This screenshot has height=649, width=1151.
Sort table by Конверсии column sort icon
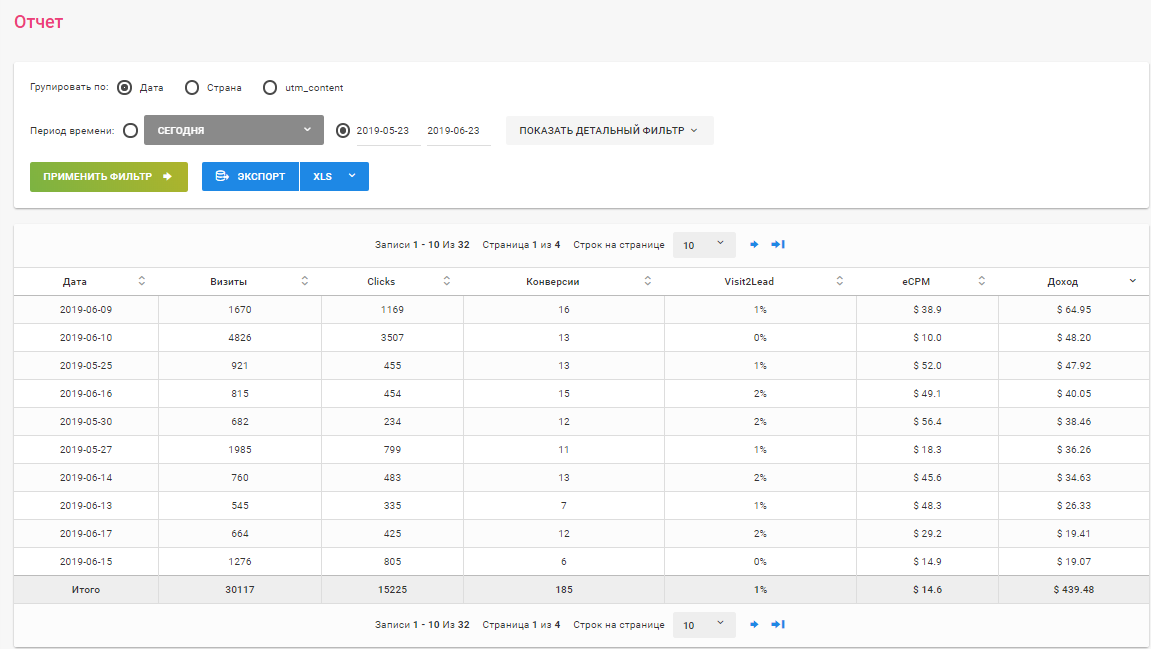(647, 281)
